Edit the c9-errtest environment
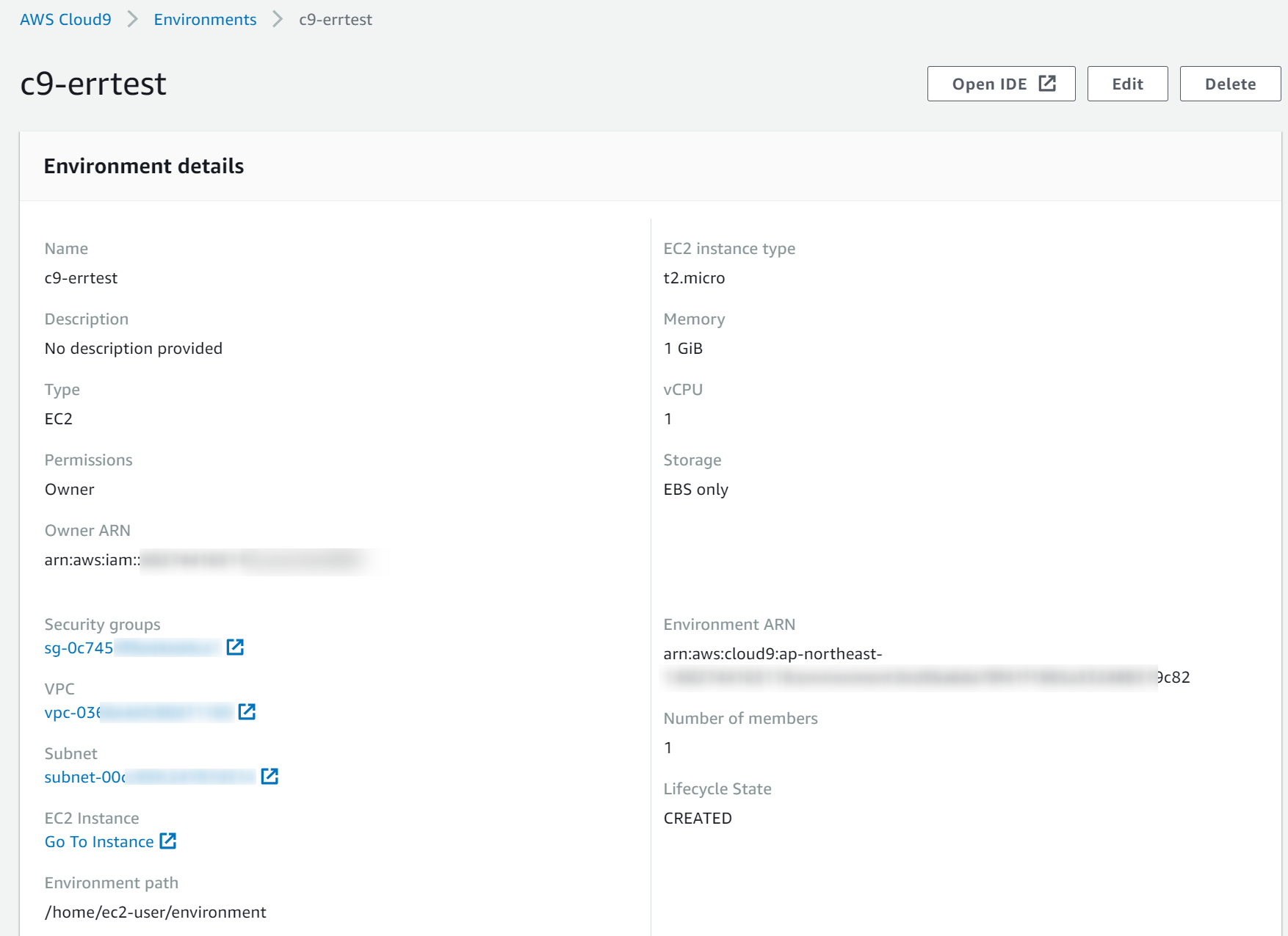 (1127, 84)
